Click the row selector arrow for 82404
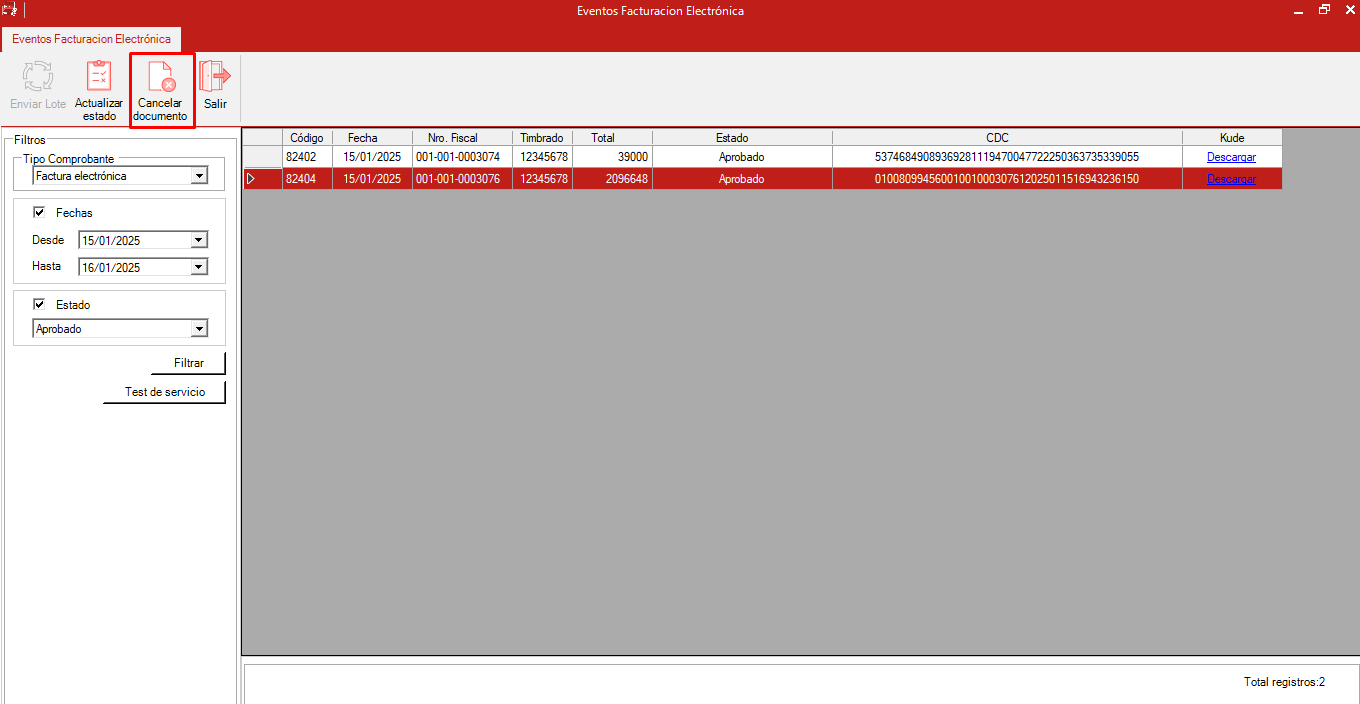This screenshot has width=1360, height=704. click(251, 179)
